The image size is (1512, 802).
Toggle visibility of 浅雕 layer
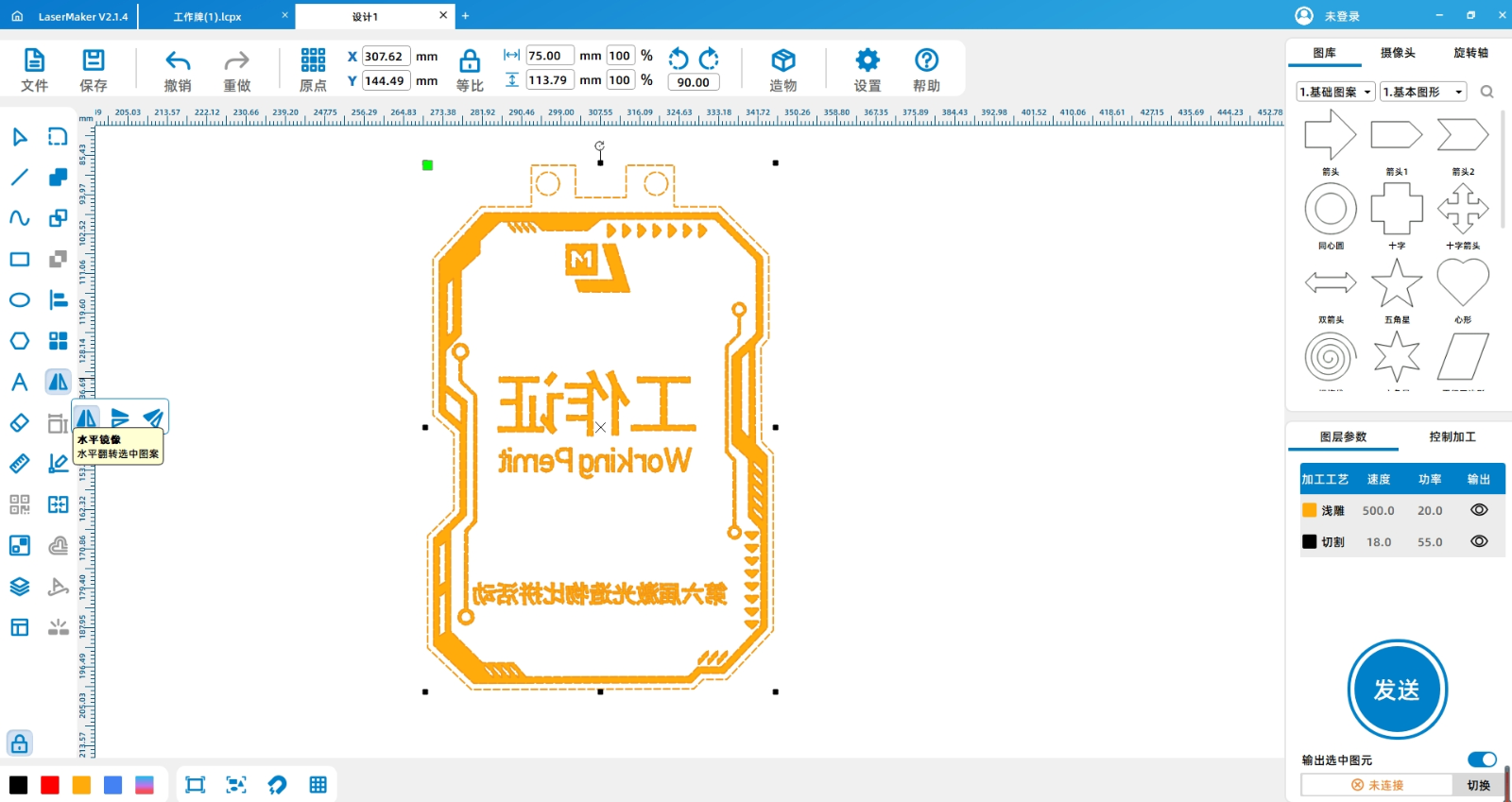click(x=1479, y=510)
